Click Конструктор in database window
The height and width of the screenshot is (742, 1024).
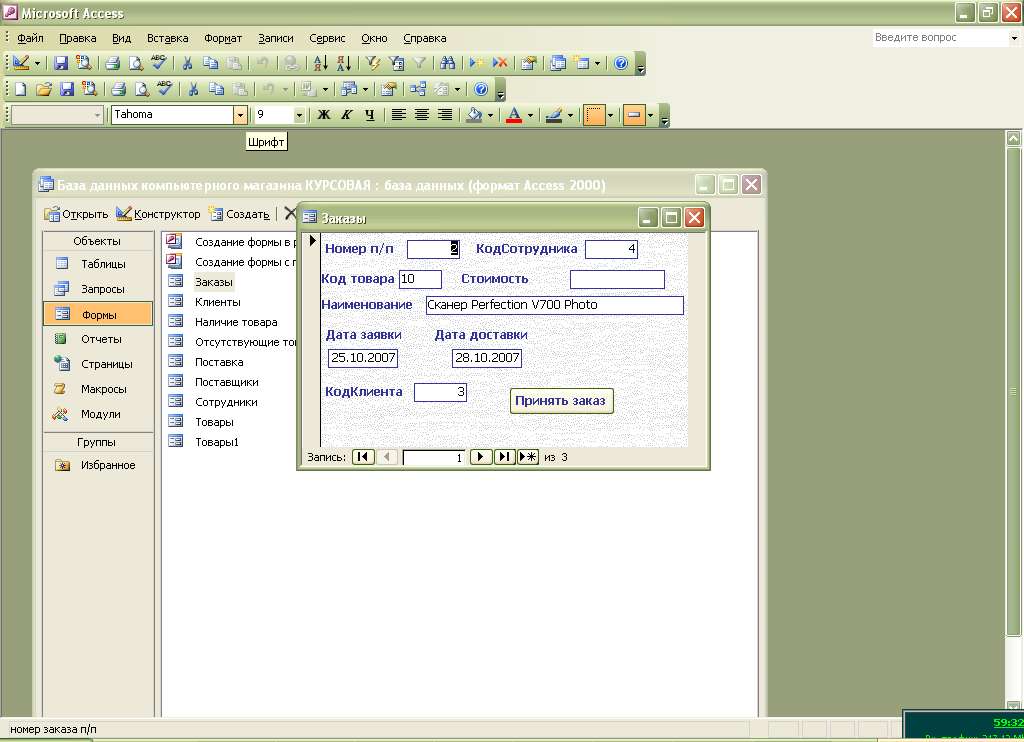click(159, 214)
